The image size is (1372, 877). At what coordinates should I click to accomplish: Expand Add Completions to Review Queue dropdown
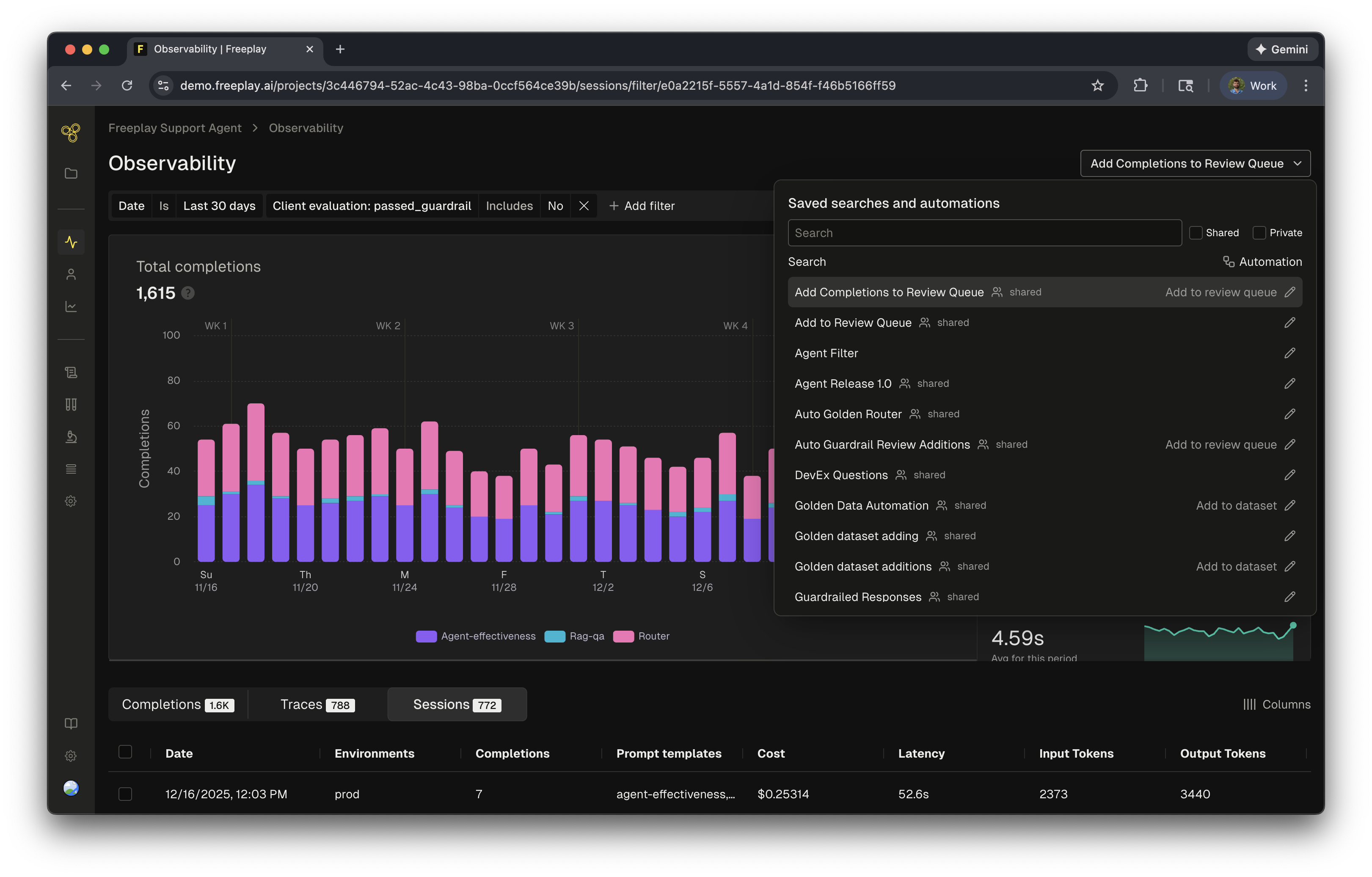(1195, 163)
